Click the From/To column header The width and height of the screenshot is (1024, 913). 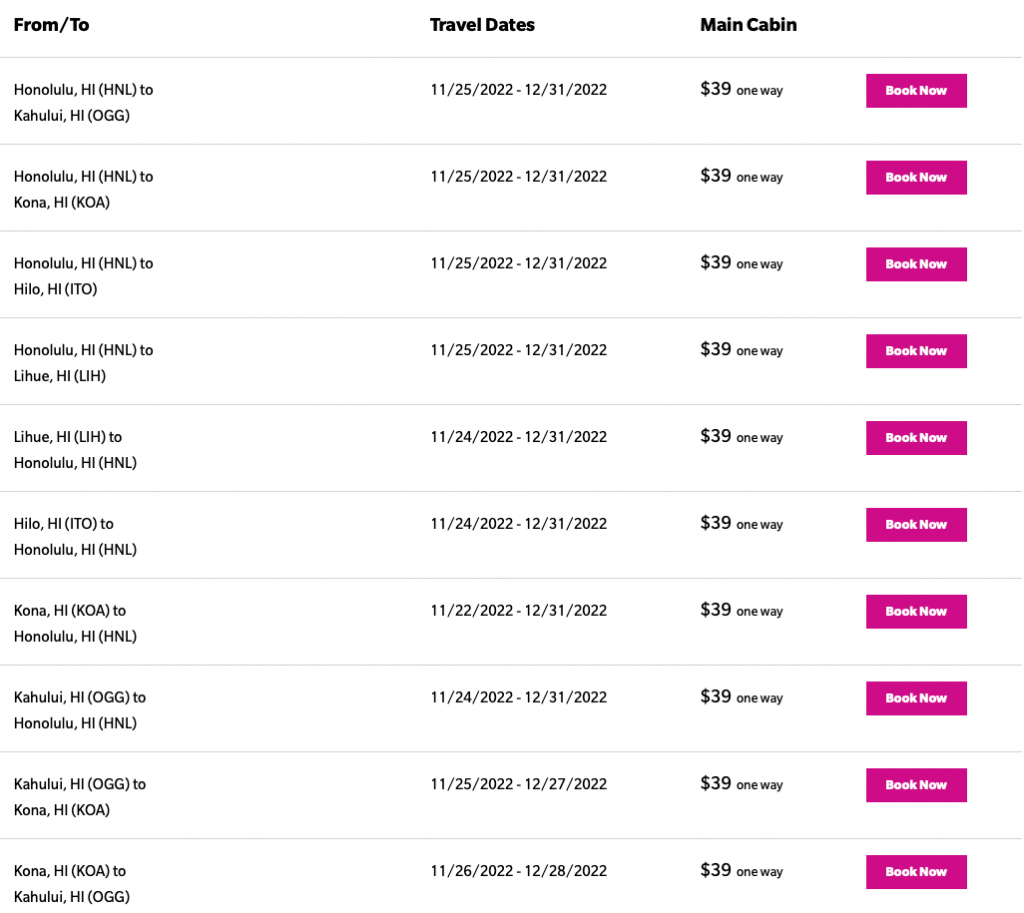[51, 25]
